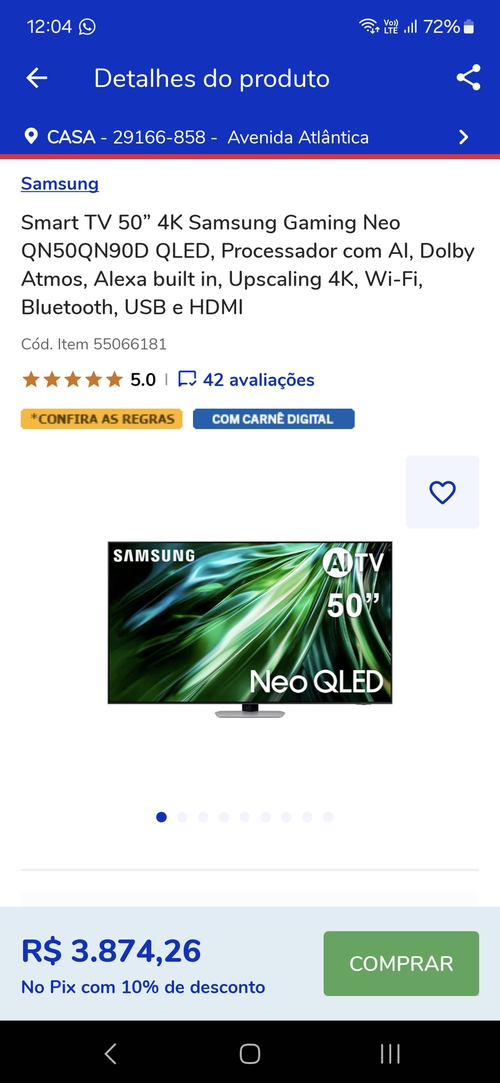Tap the reviews speech bubble icon
500x1083 pixels.
(187, 379)
